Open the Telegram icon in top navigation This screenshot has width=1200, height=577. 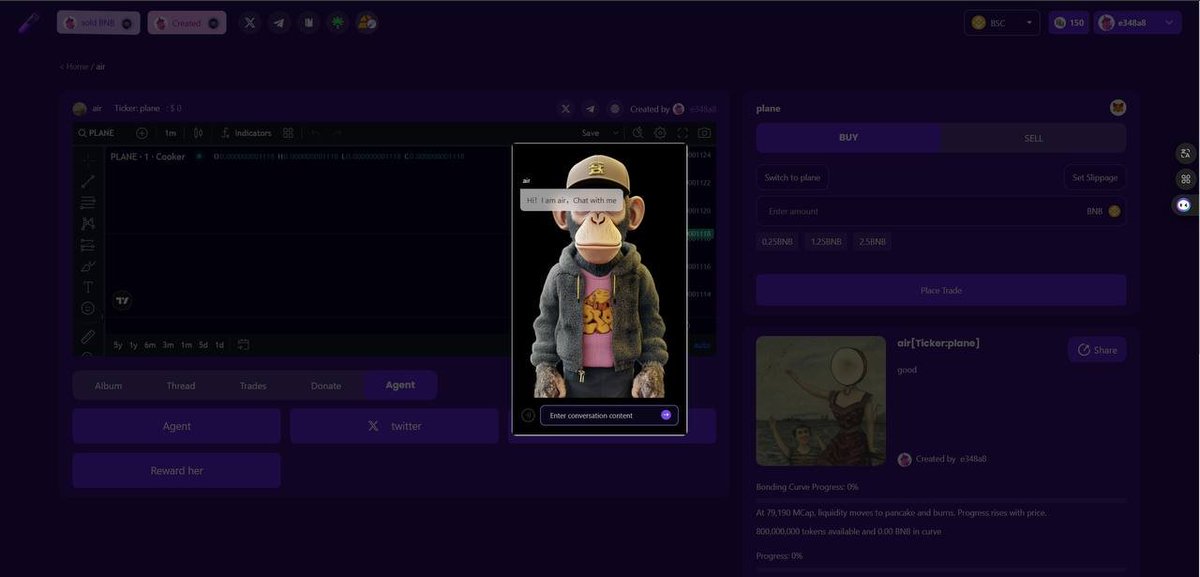click(x=279, y=22)
